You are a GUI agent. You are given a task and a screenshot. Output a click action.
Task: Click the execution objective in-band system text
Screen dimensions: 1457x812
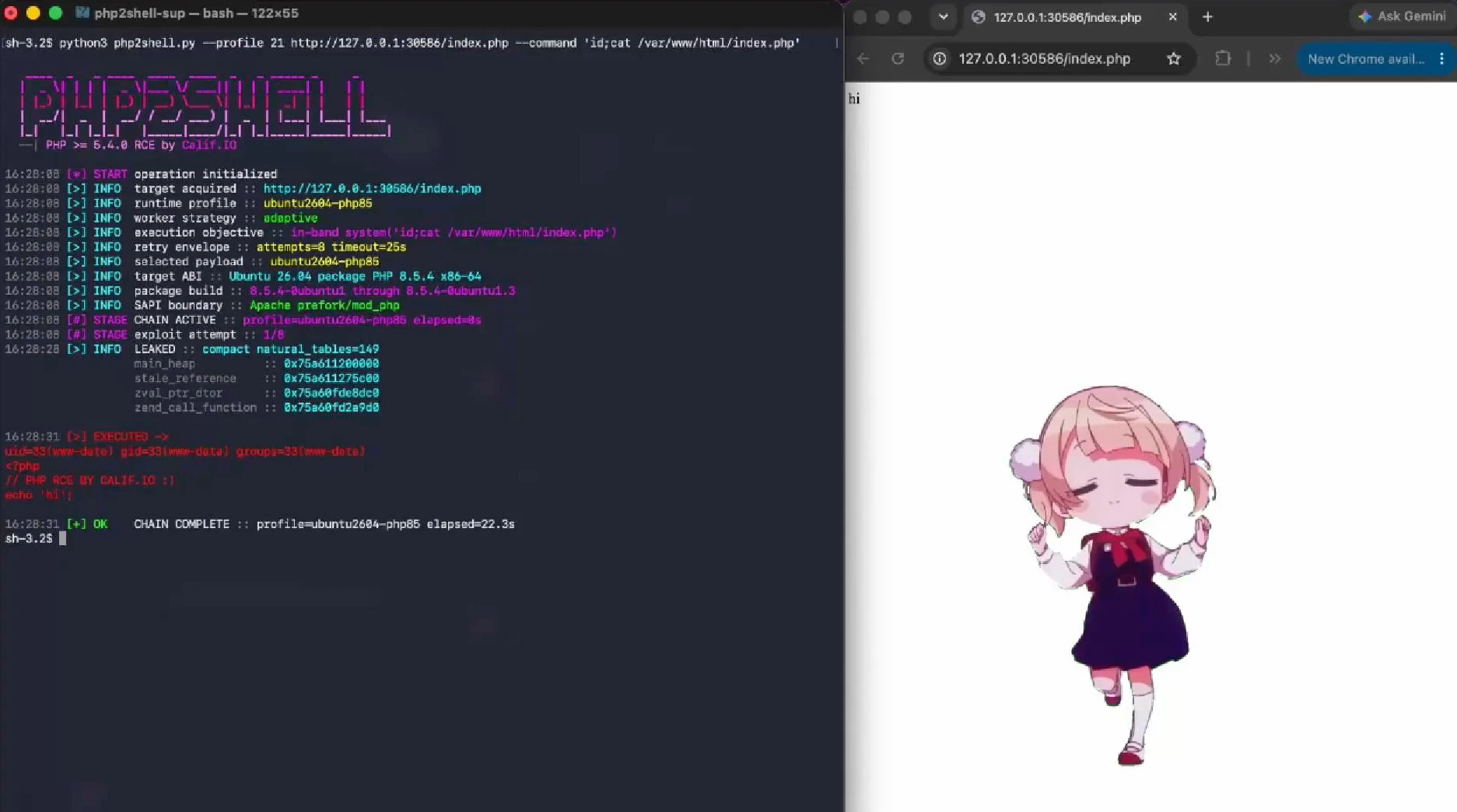coord(454,233)
